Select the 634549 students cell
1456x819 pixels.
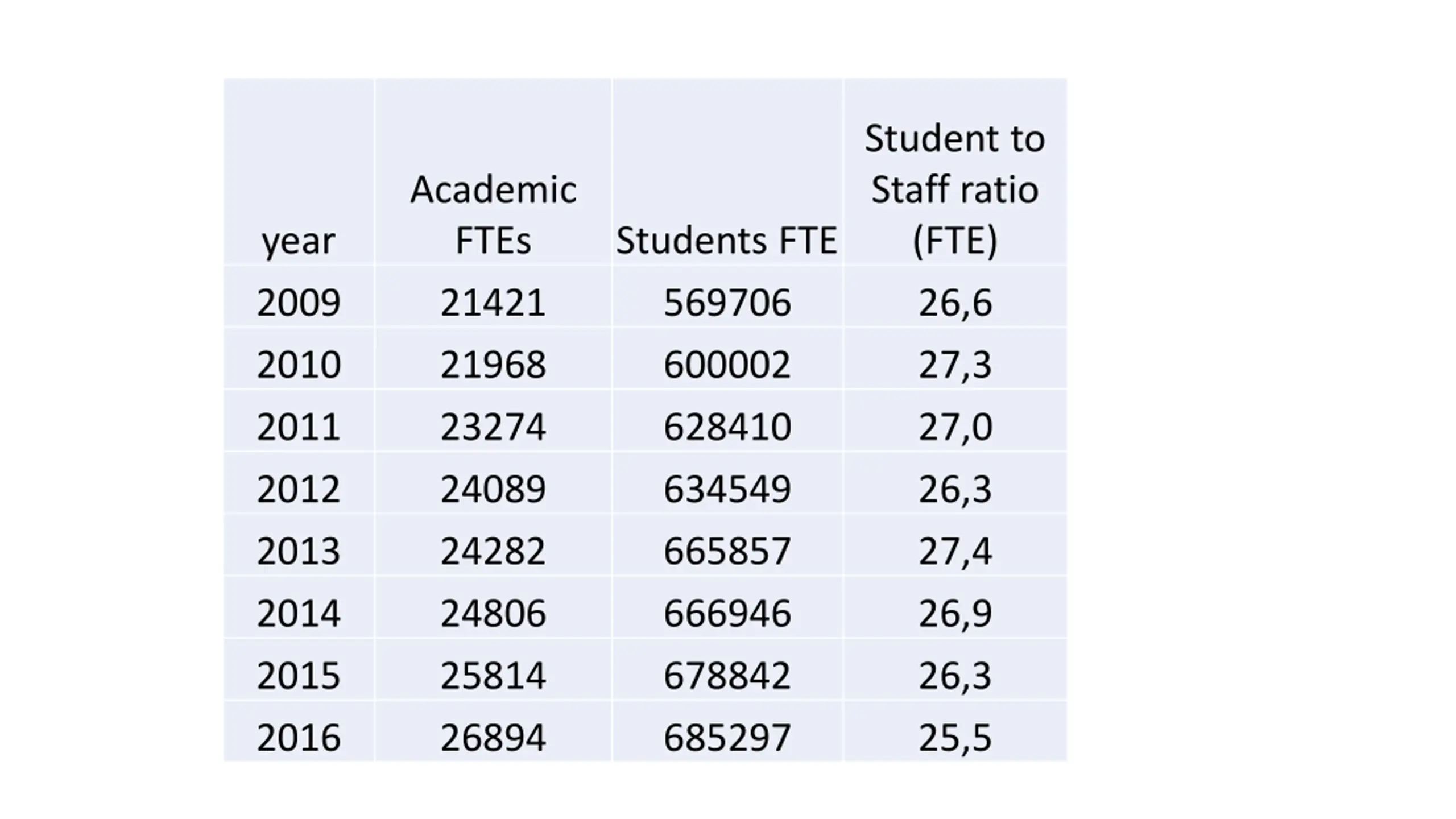(x=727, y=489)
